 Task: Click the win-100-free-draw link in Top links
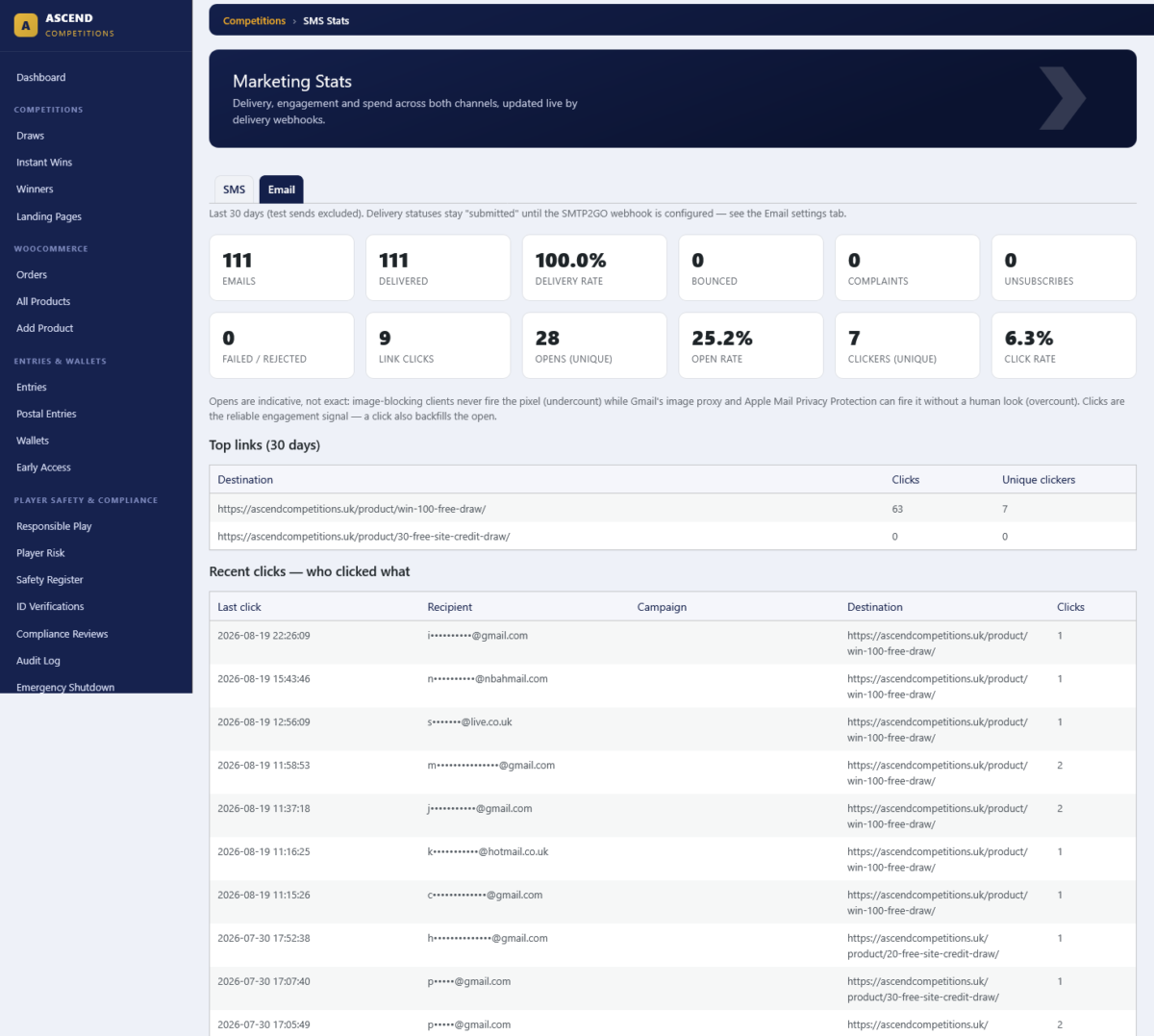coord(352,509)
